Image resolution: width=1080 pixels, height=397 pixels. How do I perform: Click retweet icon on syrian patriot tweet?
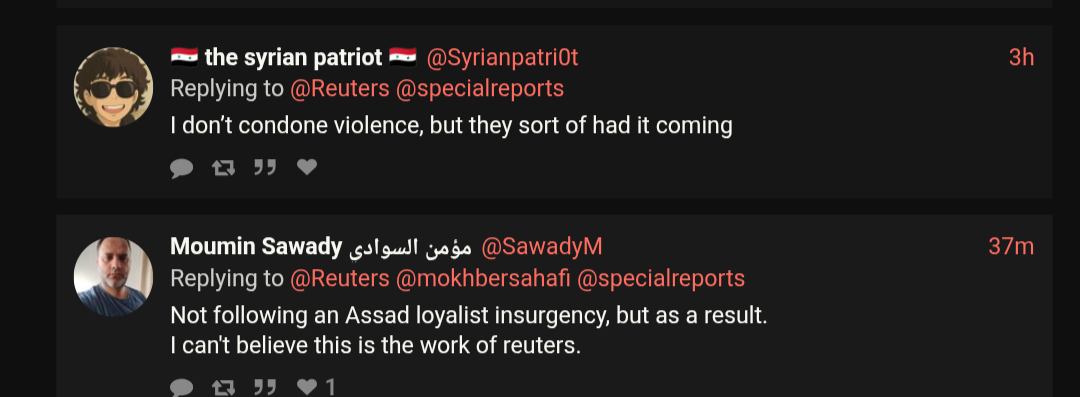[223, 167]
